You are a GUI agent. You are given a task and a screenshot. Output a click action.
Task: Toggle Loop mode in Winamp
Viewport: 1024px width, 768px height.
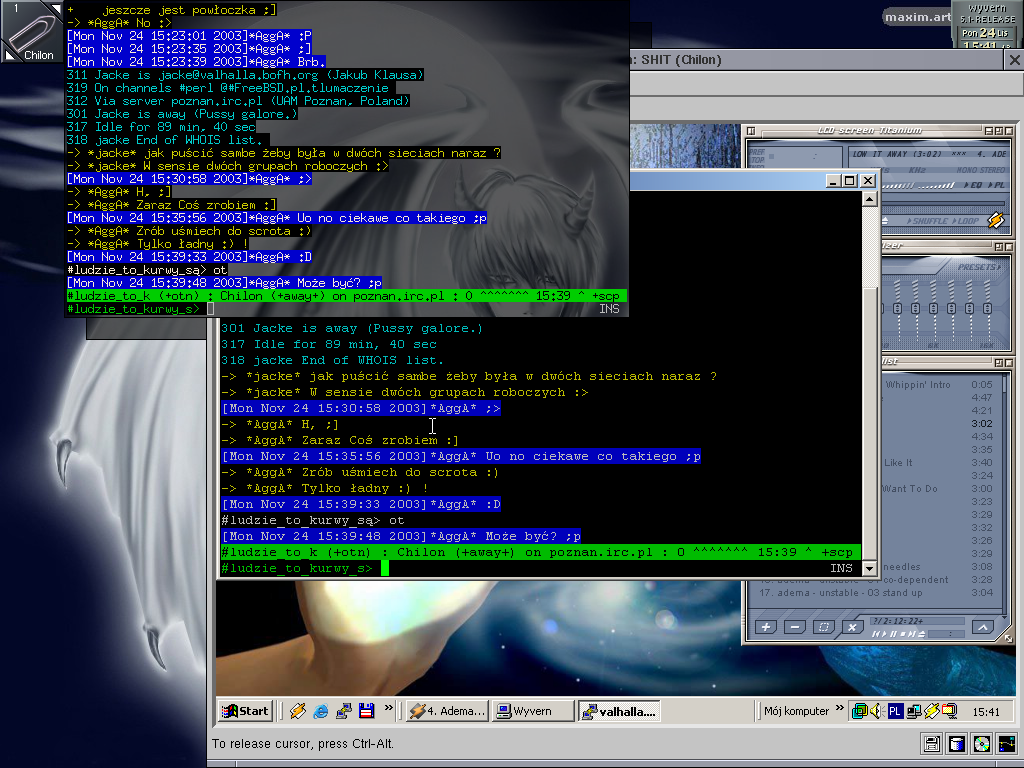pos(966,221)
